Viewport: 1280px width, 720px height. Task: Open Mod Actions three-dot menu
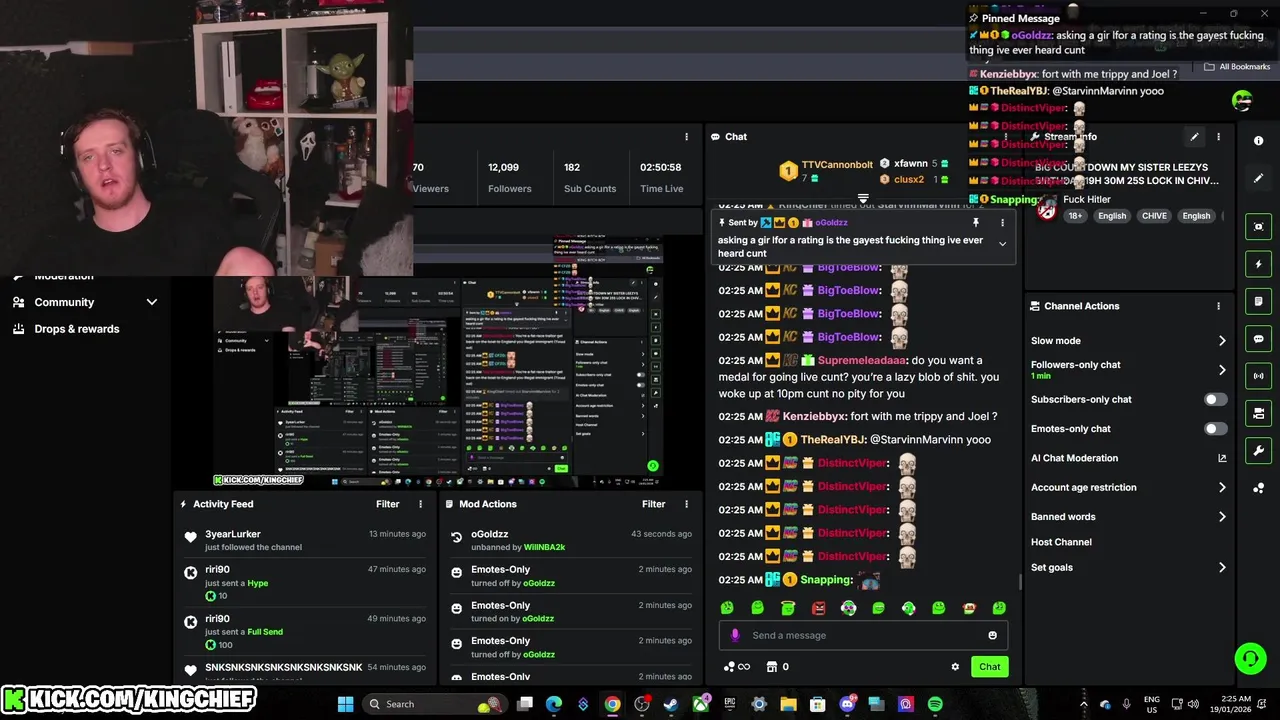click(686, 504)
